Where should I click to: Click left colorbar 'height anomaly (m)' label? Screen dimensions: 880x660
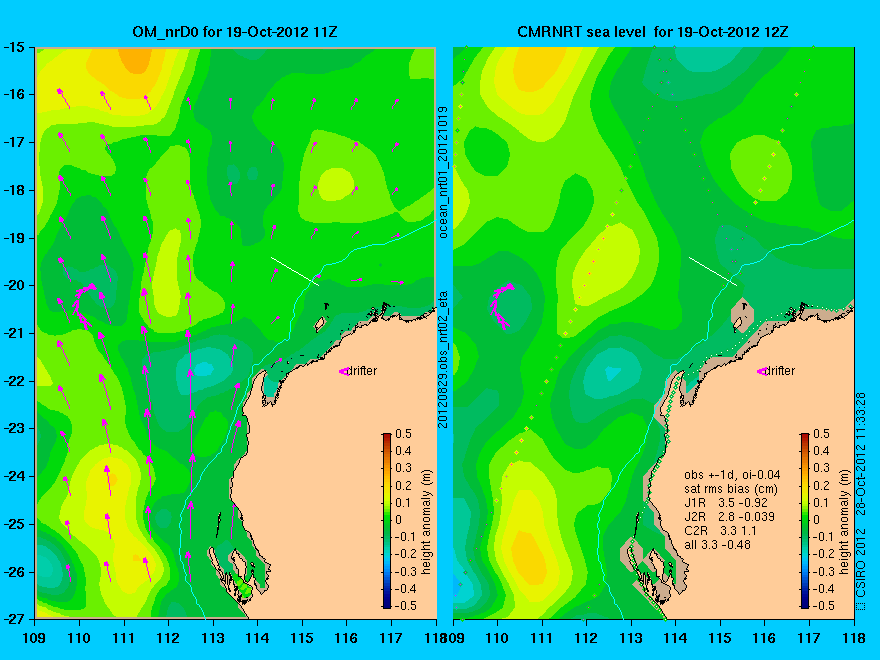(x=427, y=522)
